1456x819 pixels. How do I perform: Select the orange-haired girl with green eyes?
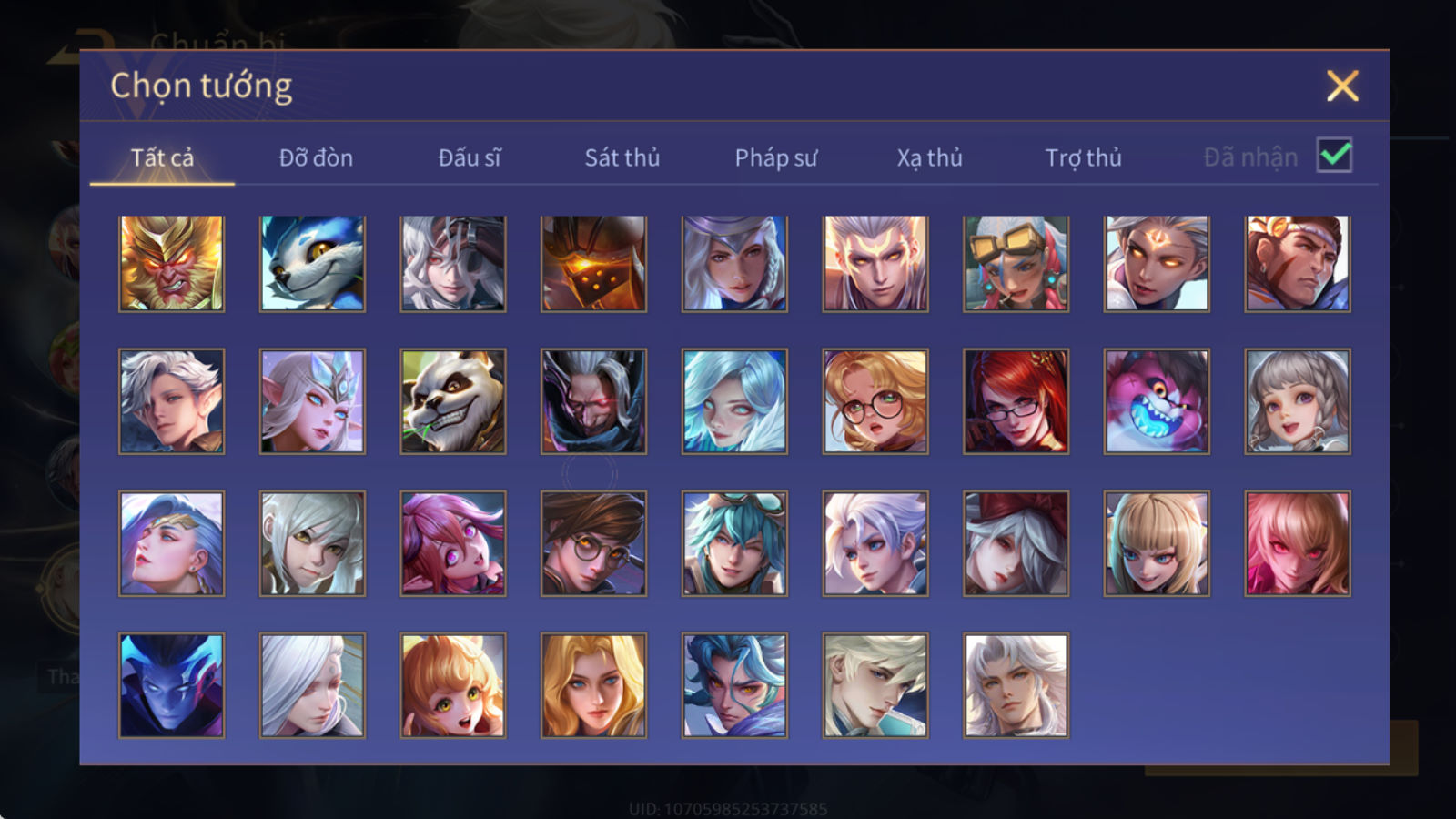pyautogui.click(x=453, y=685)
